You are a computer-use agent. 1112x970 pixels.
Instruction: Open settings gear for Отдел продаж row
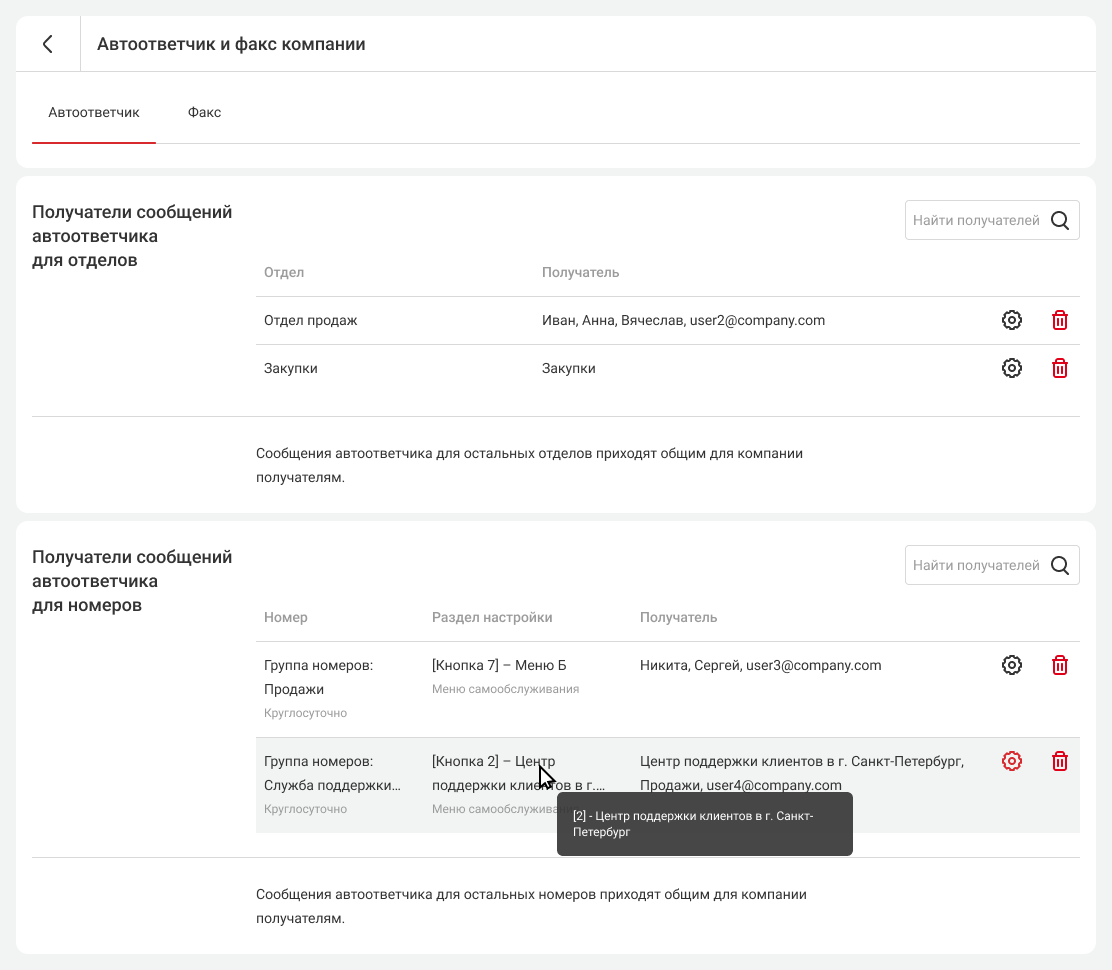[x=1012, y=320]
